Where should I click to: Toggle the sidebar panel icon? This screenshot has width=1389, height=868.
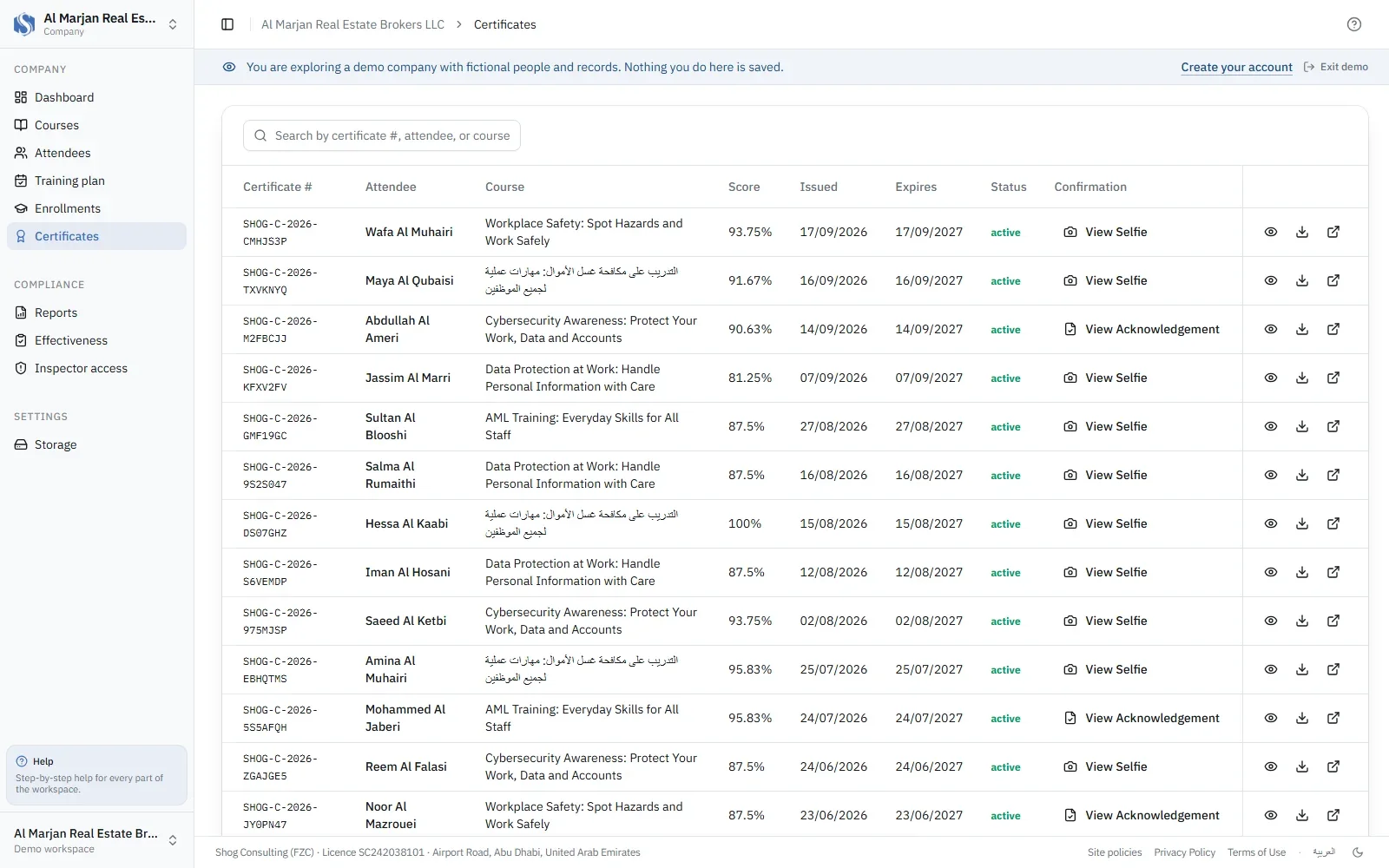(x=227, y=24)
